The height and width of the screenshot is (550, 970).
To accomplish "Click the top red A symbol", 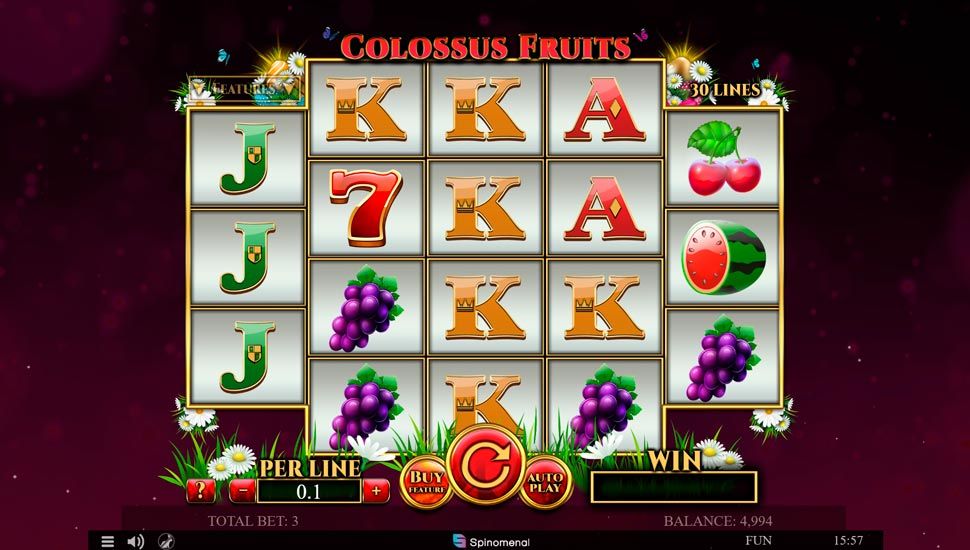I will (604, 109).
